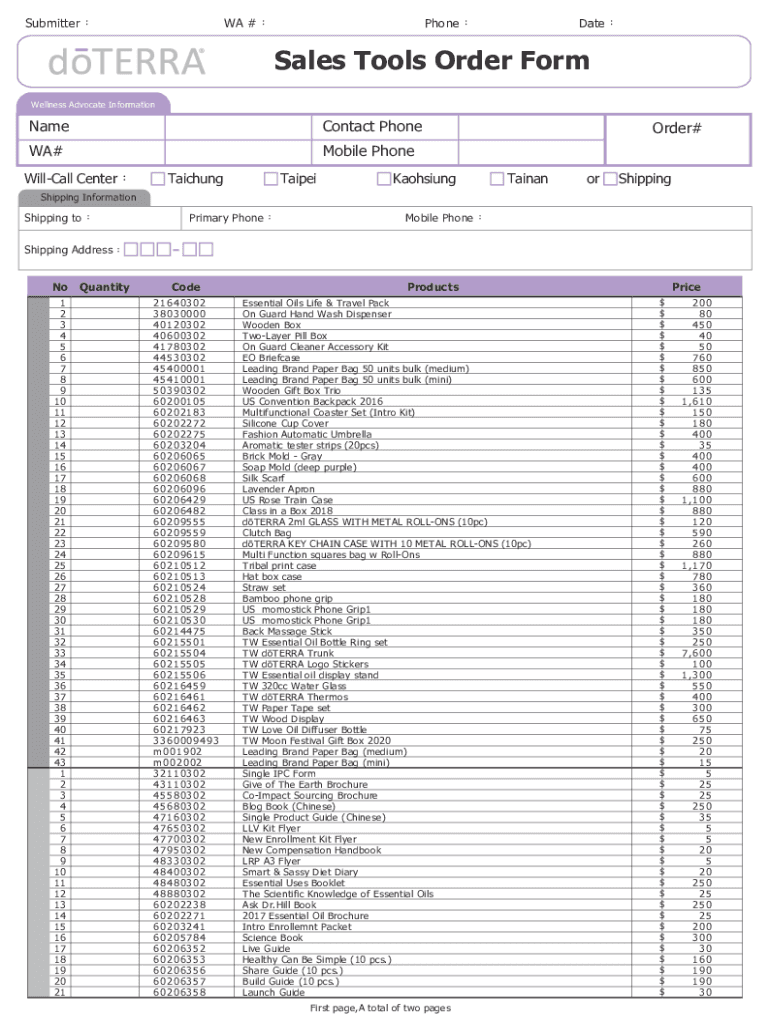Select the Shipping Information tab label

[88, 197]
